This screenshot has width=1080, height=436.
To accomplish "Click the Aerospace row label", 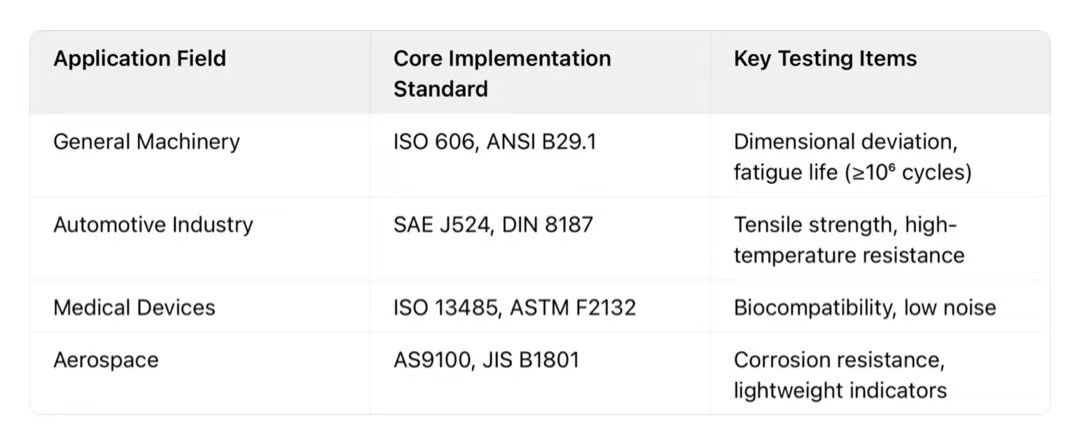I will coord(105,360).
